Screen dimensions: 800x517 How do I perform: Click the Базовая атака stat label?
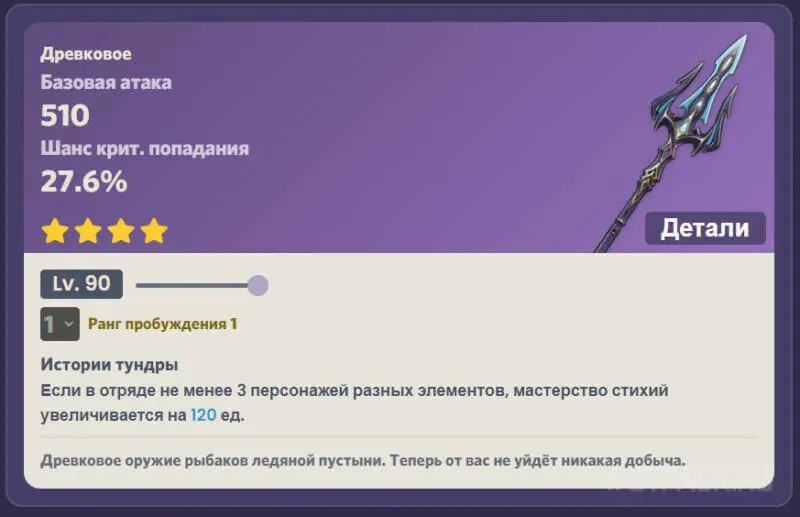pos(106,82)
